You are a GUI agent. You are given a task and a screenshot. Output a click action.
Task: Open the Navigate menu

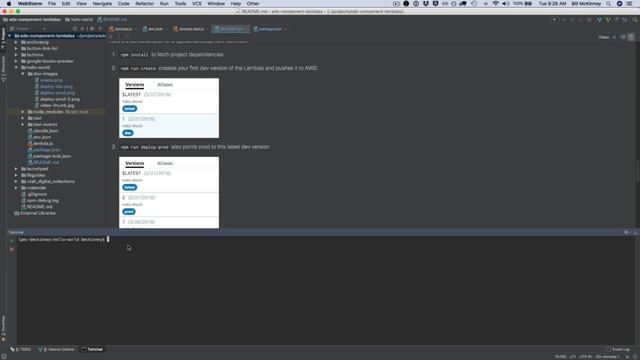click(x=102, y=4)
